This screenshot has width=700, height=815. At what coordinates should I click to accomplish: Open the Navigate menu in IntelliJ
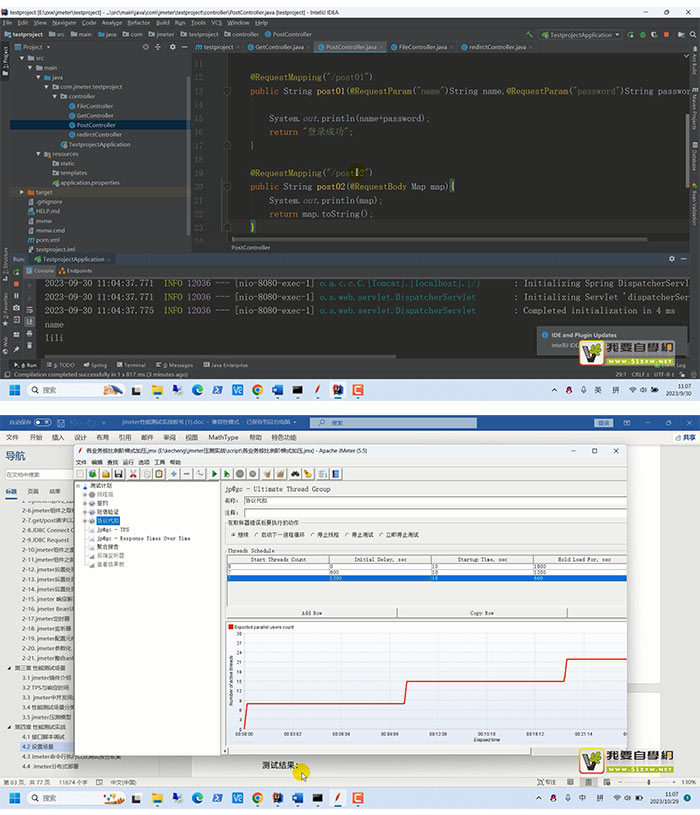[x=64, y=22]
